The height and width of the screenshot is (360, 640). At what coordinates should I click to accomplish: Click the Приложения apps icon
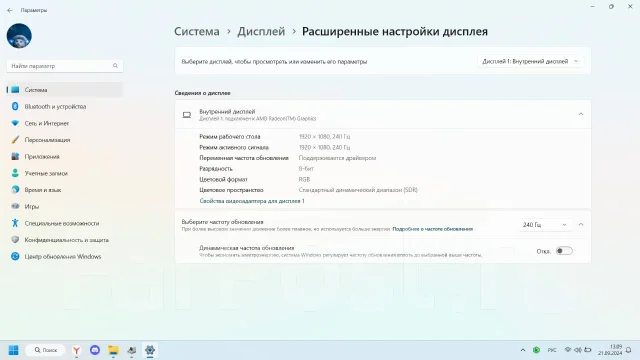coord(16,157)
